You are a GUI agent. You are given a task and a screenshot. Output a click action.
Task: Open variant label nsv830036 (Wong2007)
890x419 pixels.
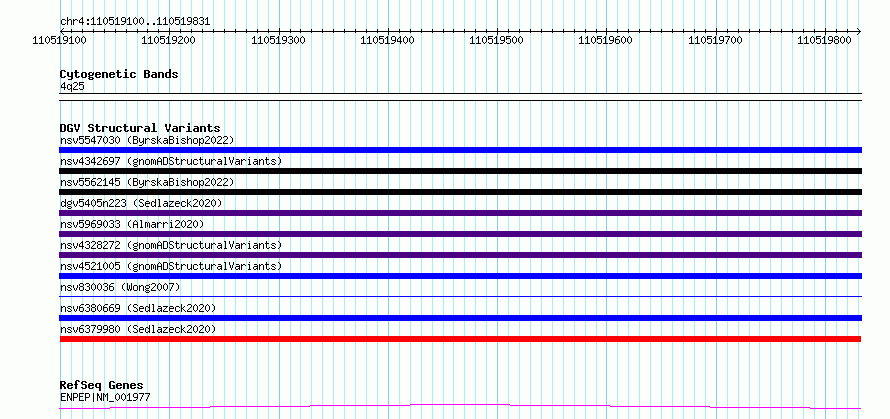coord(120,287)
